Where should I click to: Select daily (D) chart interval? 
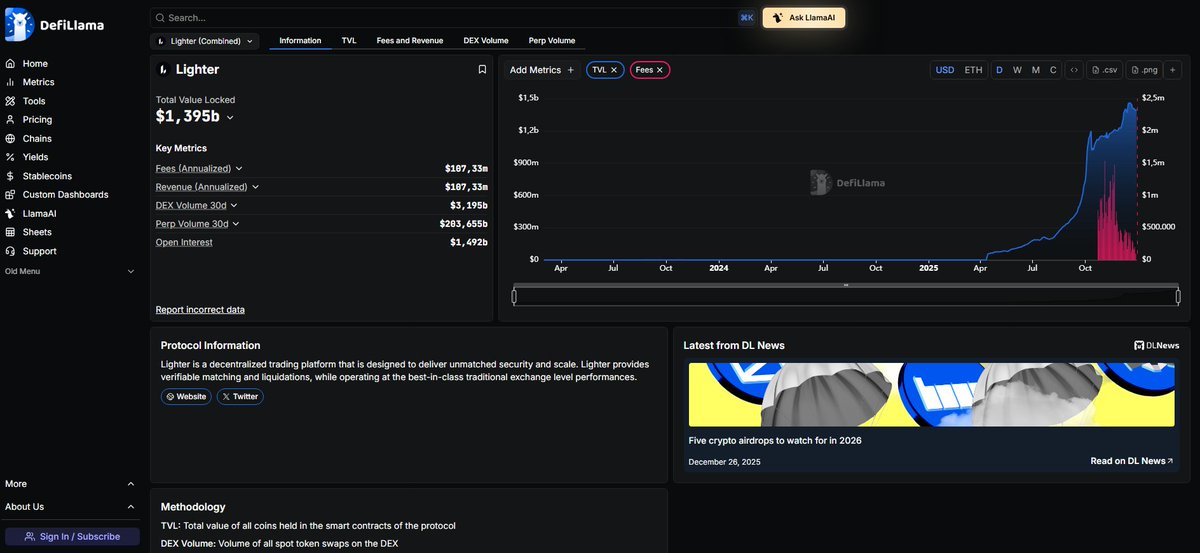pyautogui.click(x=999, y=70)
